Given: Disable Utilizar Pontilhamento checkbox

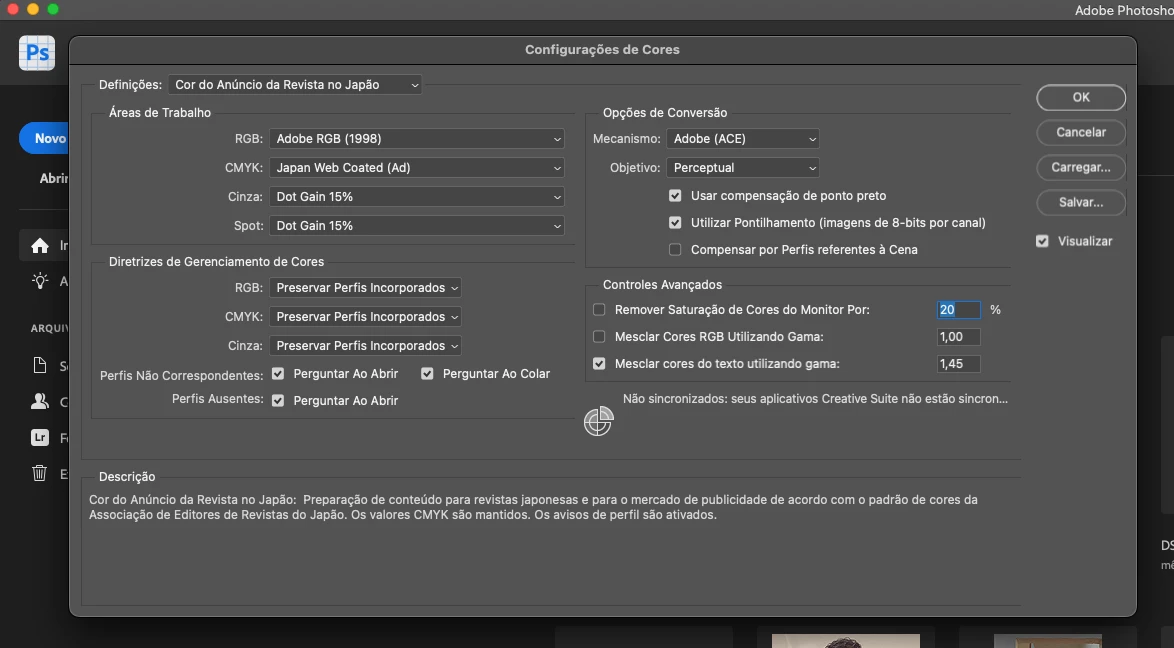Looking at the screenshot, I should (x=675, y=222).
